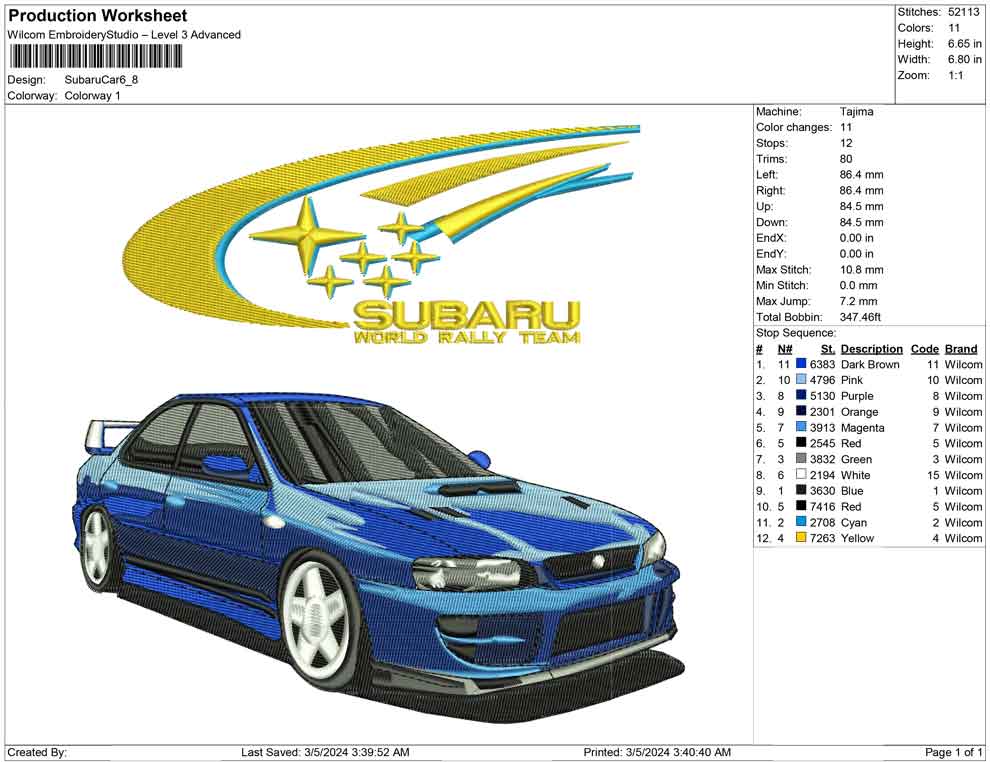
Task: Select the Green thread color chip
Action: coord(799,459)
